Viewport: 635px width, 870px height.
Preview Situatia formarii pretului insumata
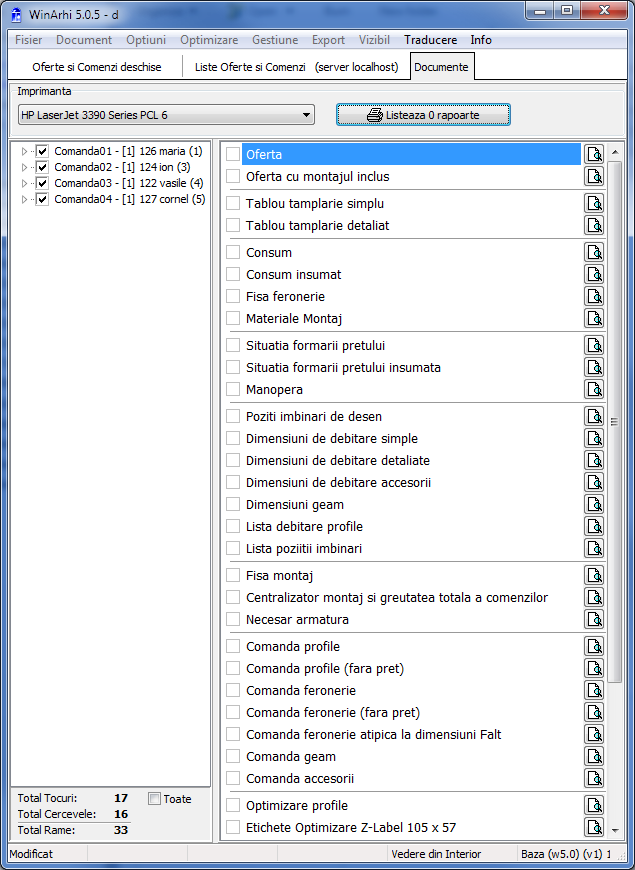[x=594, y=367]
